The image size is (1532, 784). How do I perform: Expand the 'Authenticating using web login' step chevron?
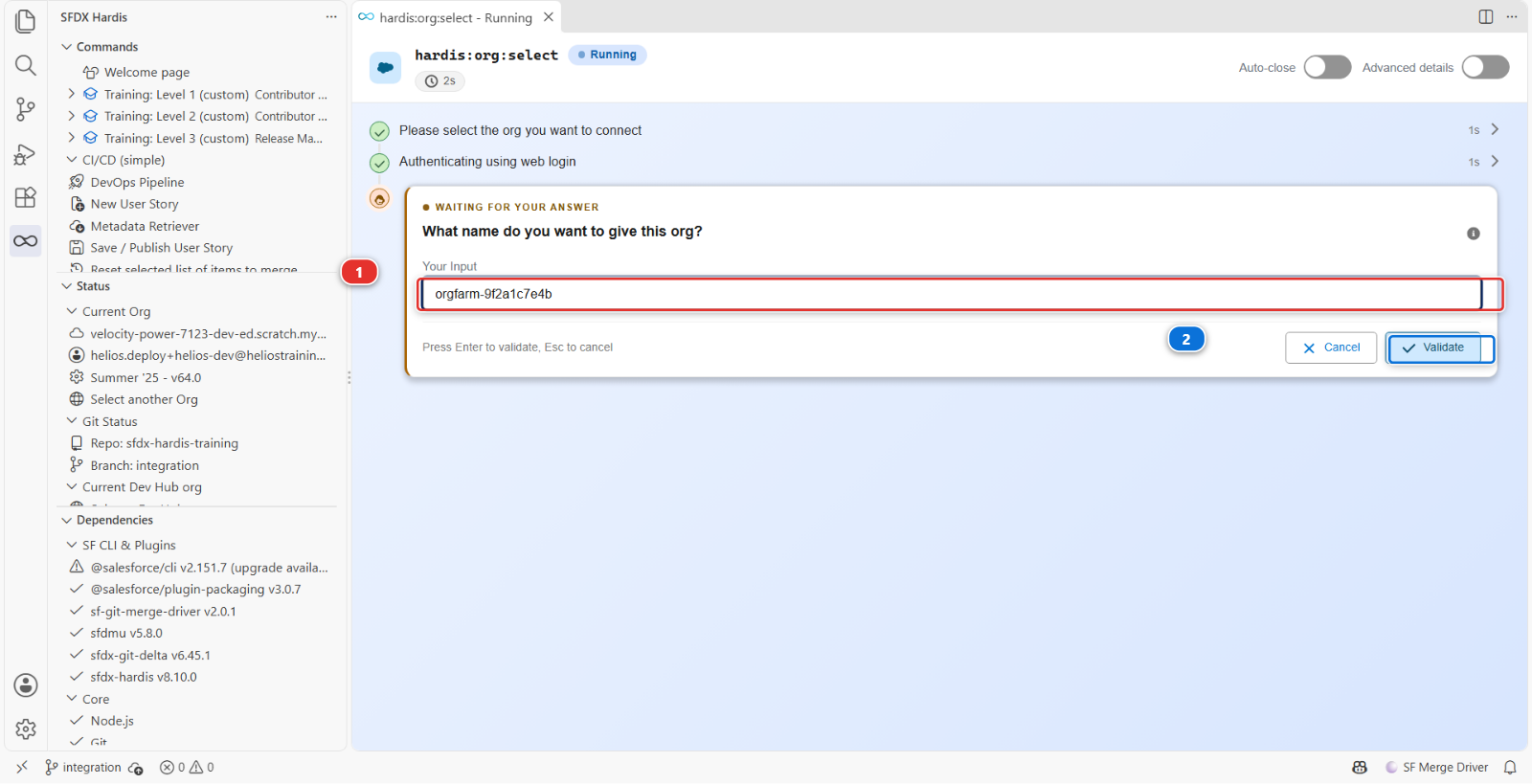(1495, 161)
